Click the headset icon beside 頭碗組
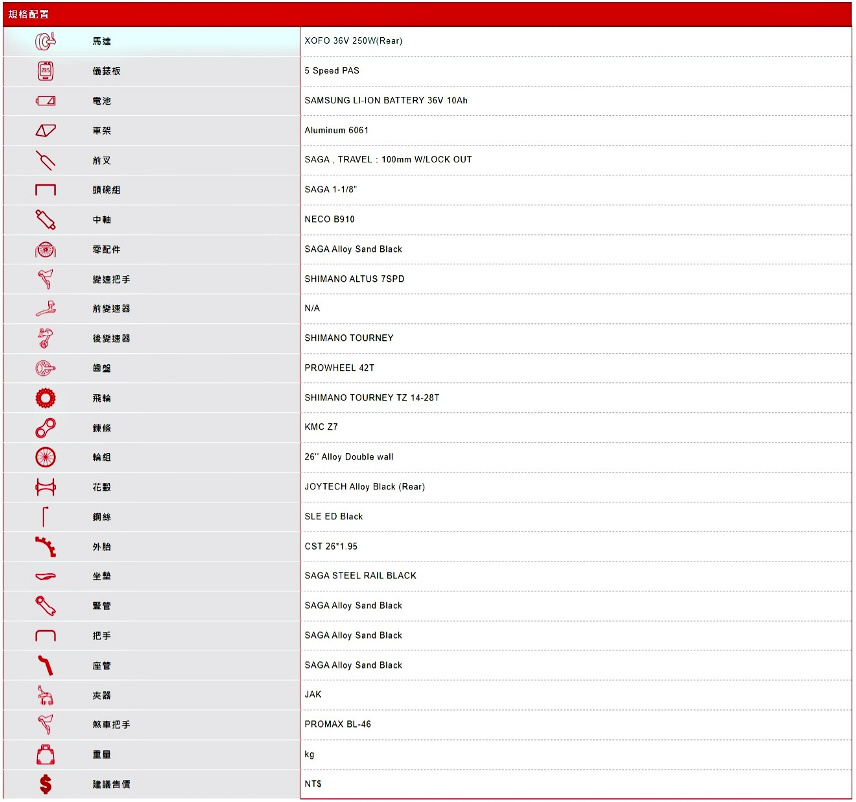856x802 pixels. 45,190
